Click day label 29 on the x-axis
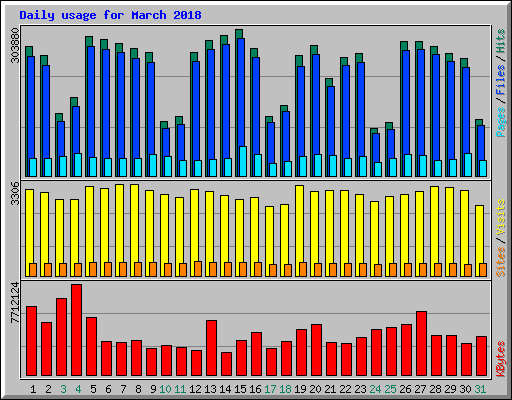 point(450,389)
